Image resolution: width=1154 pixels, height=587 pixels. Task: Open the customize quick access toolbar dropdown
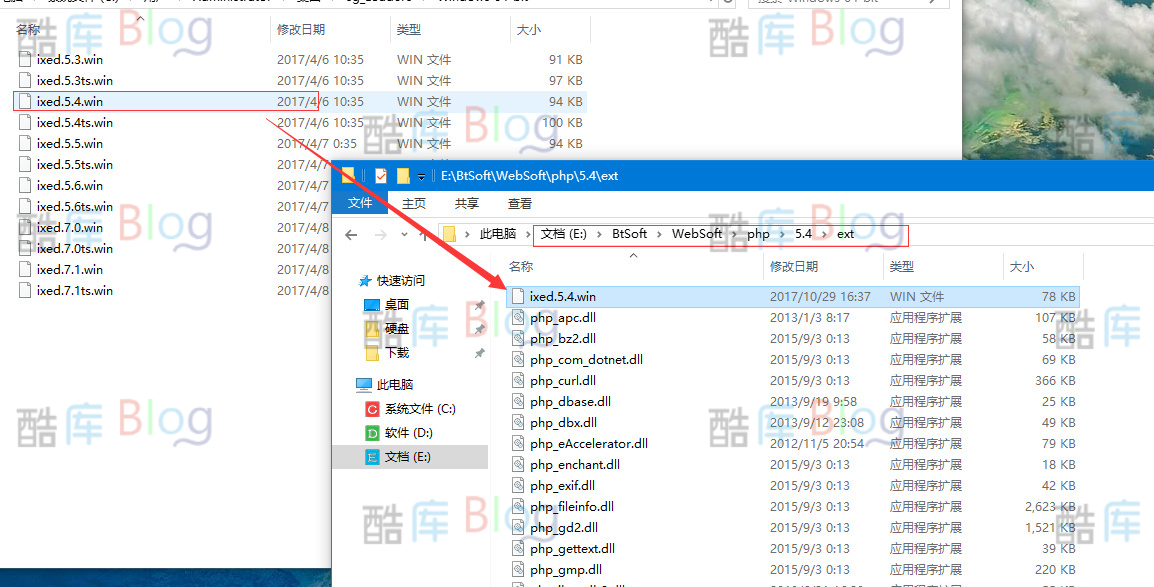point(421,177)
